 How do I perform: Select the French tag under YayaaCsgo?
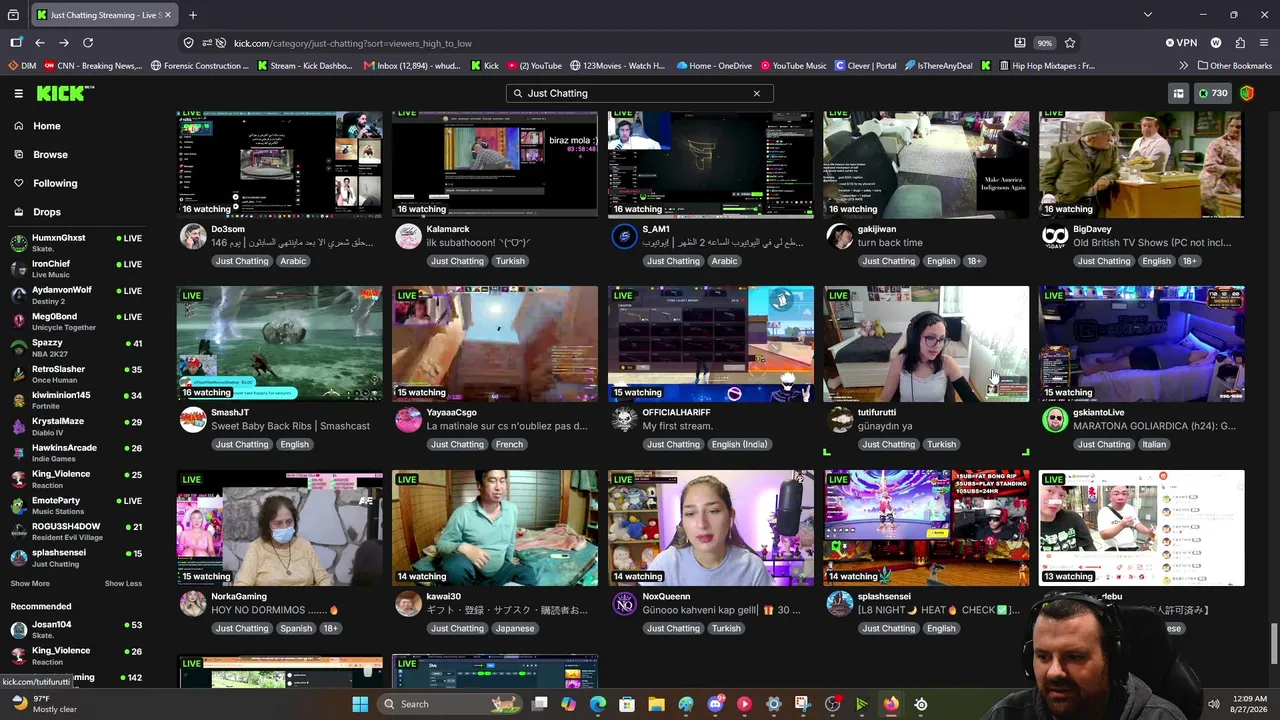pos(509,445)
